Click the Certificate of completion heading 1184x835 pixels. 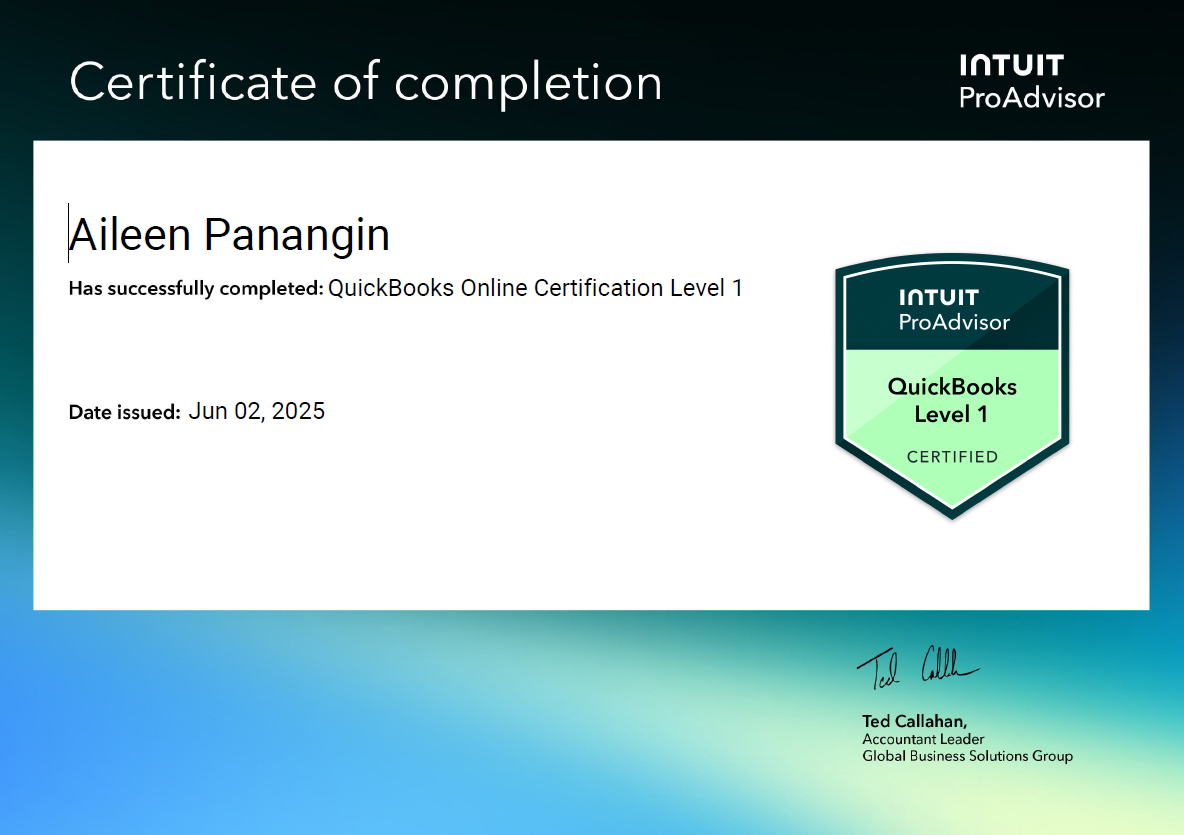click(x=365, y=84)
